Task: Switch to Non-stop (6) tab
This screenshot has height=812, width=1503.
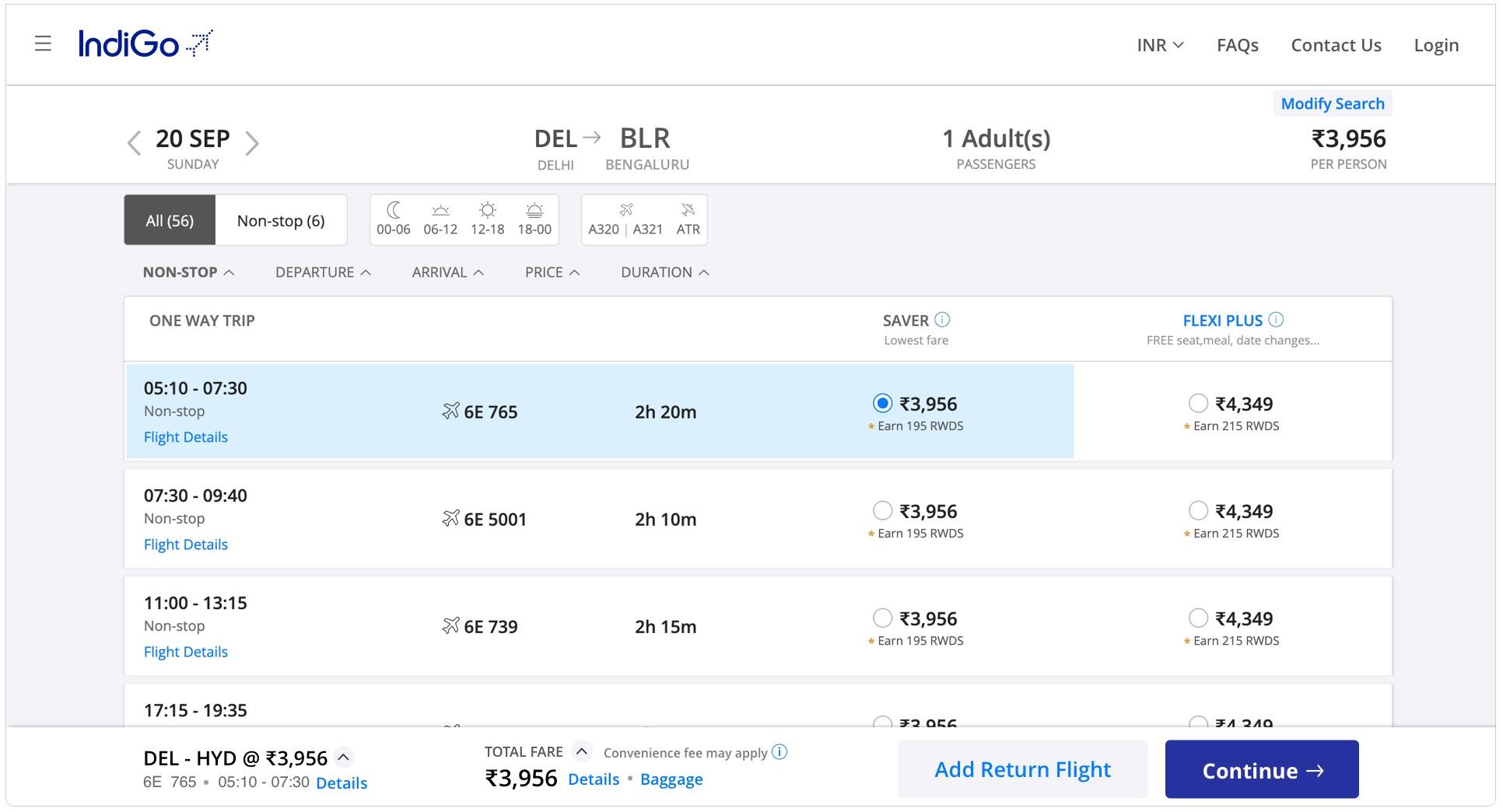Action: click(x=281, y=221)
